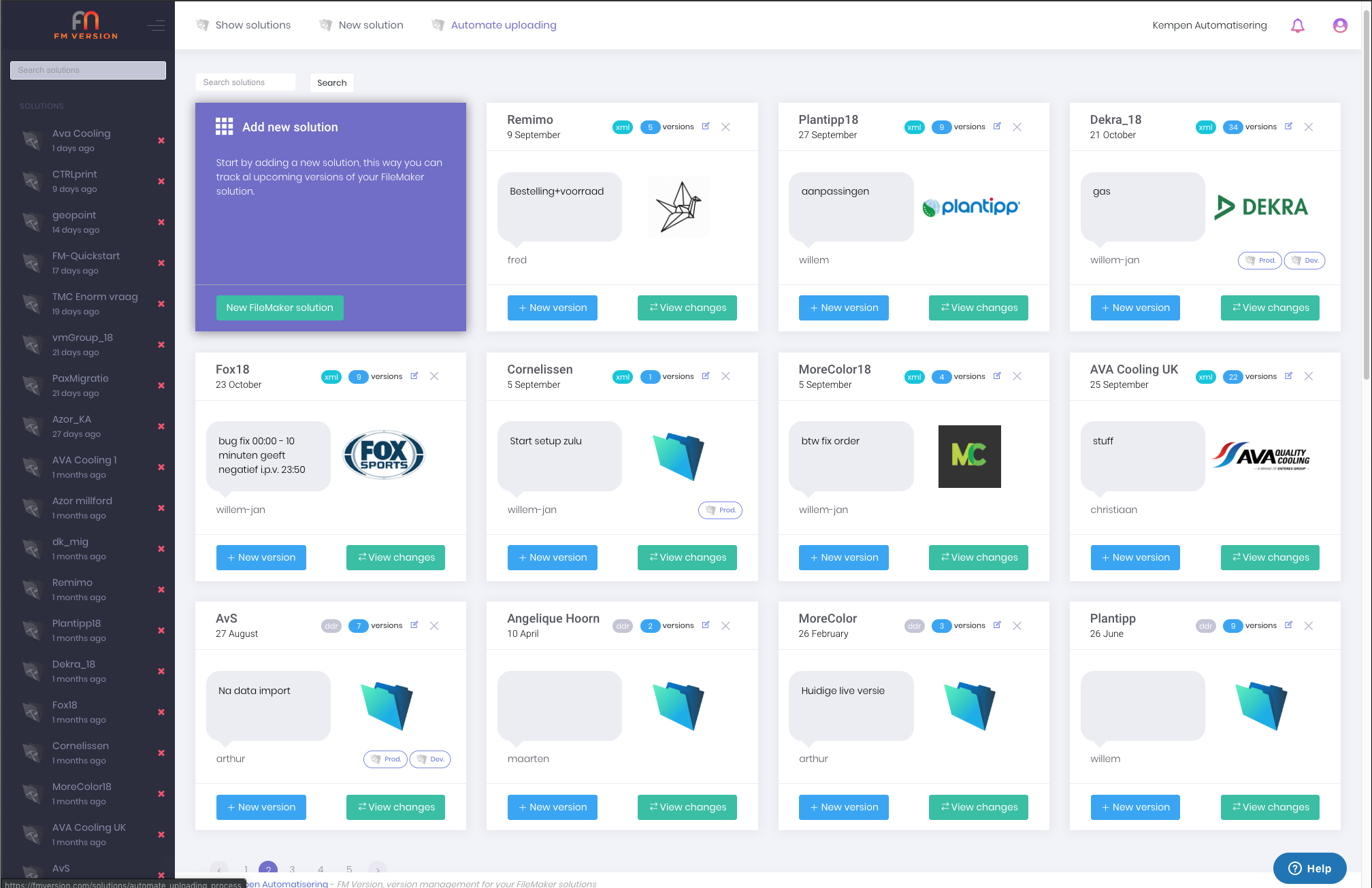Click the edit icon on MoreColor18 card
The width and height of the screenshot is (1372, 888).
997,375
